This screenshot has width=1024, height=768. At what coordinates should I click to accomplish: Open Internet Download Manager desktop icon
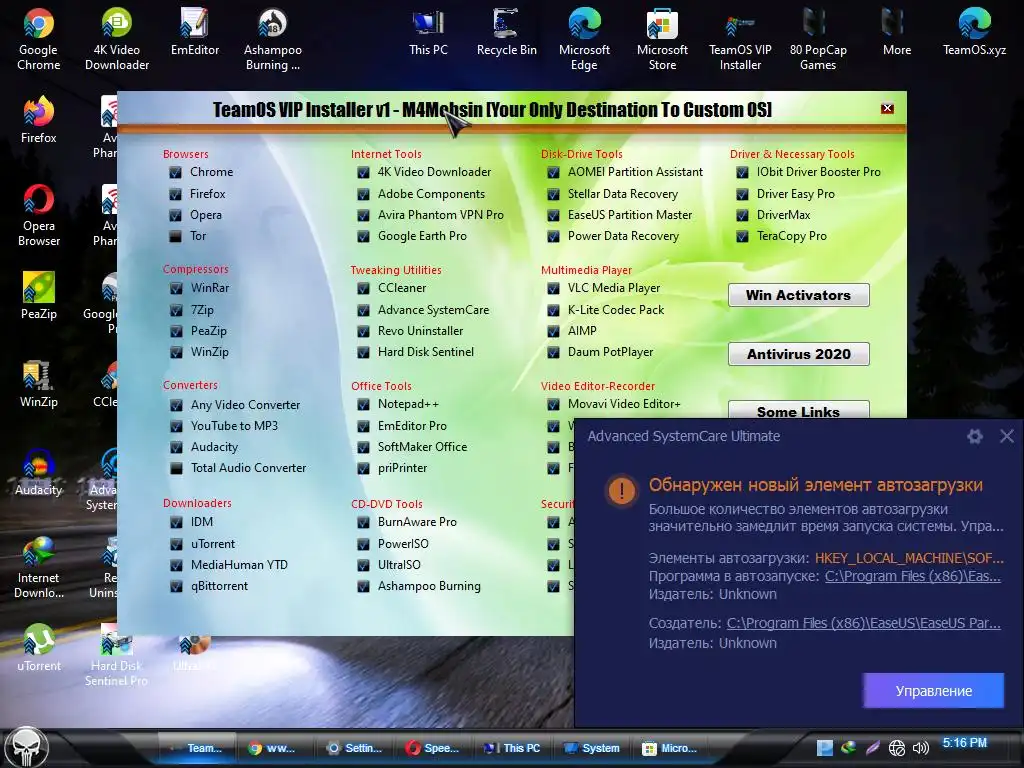(39, 567)
